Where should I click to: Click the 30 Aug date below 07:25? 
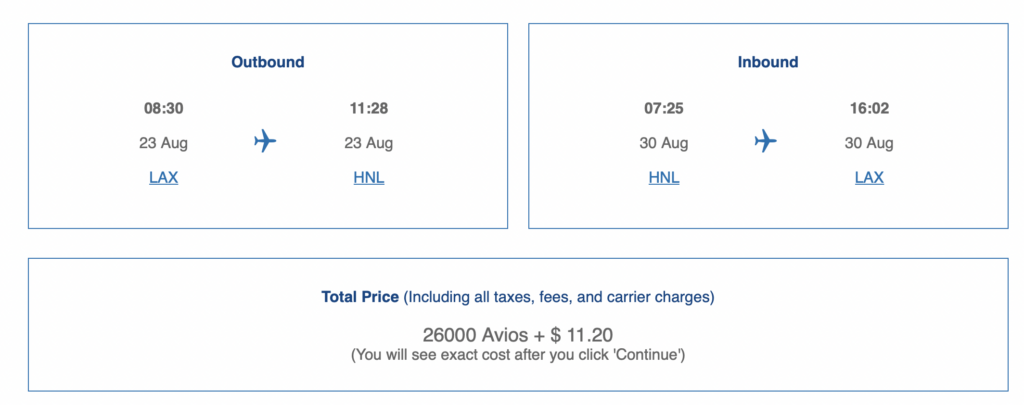click(664, 143)
